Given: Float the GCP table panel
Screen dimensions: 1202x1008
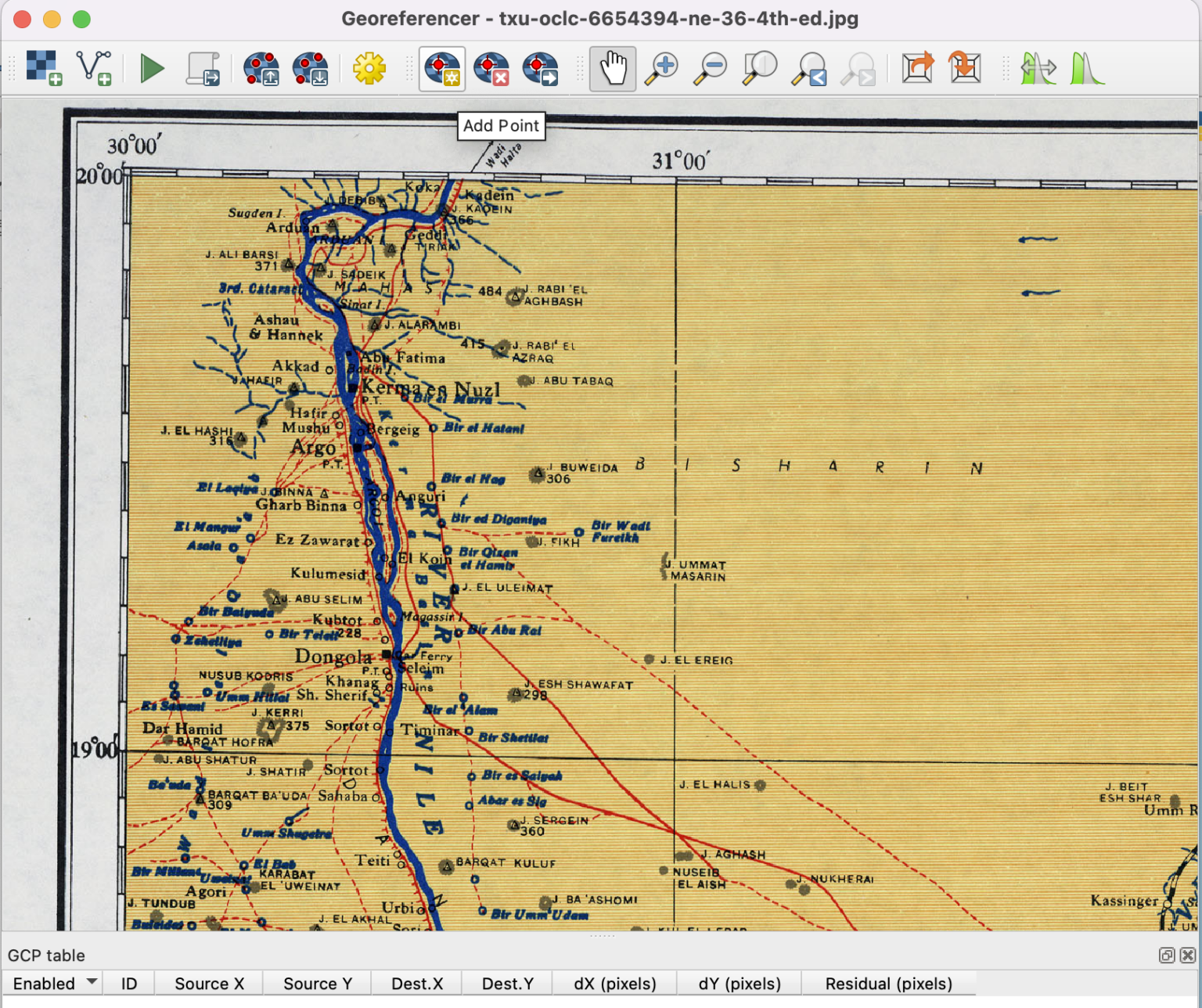Looking at the screenshot, I should point(1166,955).
